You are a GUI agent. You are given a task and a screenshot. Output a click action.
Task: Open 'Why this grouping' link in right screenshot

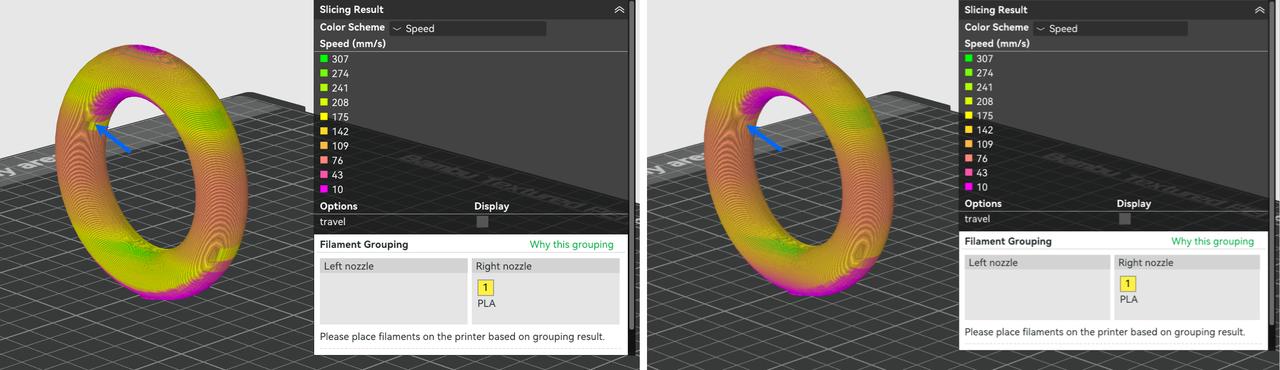click(x=1212, y=242)
